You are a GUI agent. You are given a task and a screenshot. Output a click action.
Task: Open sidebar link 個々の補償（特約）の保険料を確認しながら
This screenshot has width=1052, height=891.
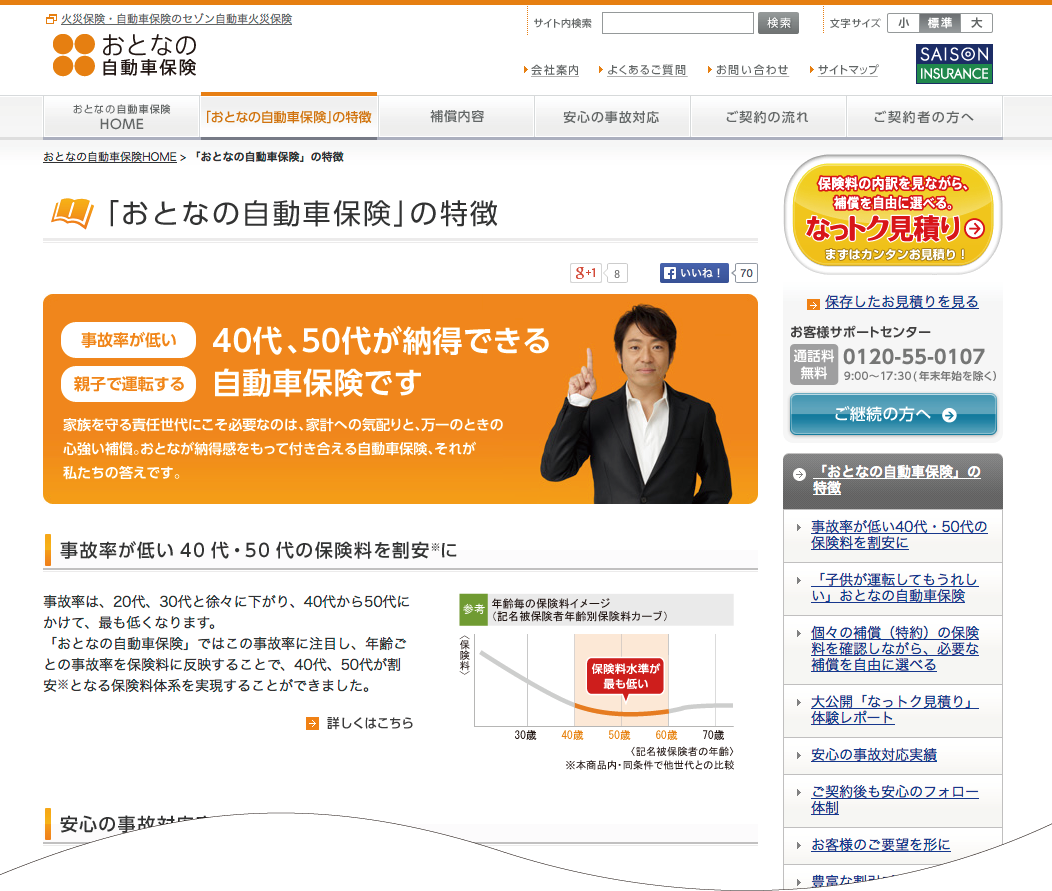click(895, 649)
